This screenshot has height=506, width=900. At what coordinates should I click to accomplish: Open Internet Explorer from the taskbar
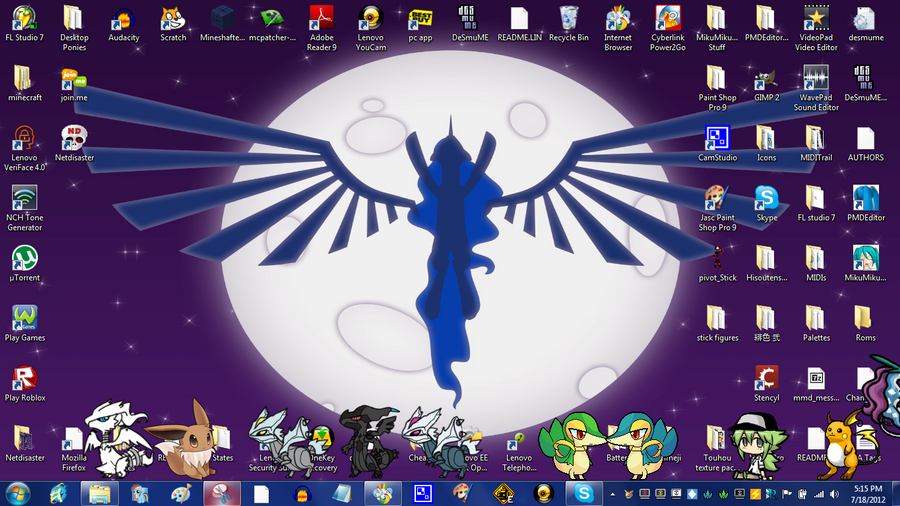point(59,493)
